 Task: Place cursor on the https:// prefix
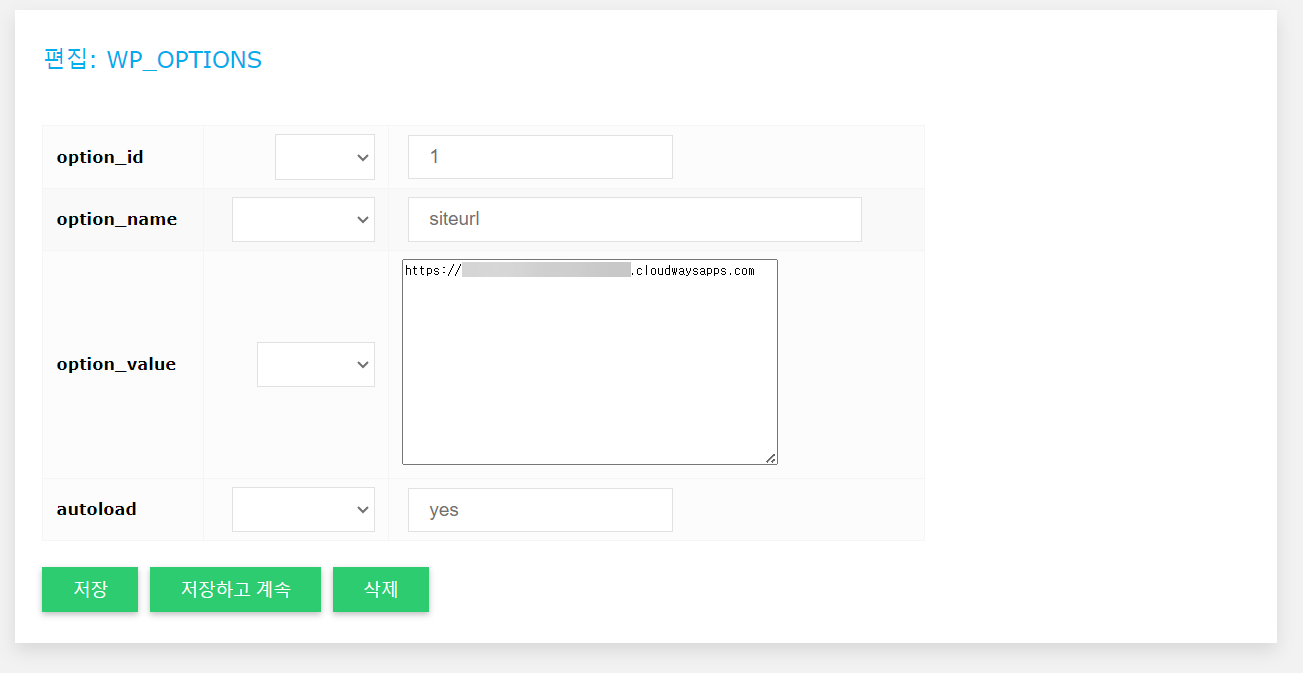tap(433, 271)
